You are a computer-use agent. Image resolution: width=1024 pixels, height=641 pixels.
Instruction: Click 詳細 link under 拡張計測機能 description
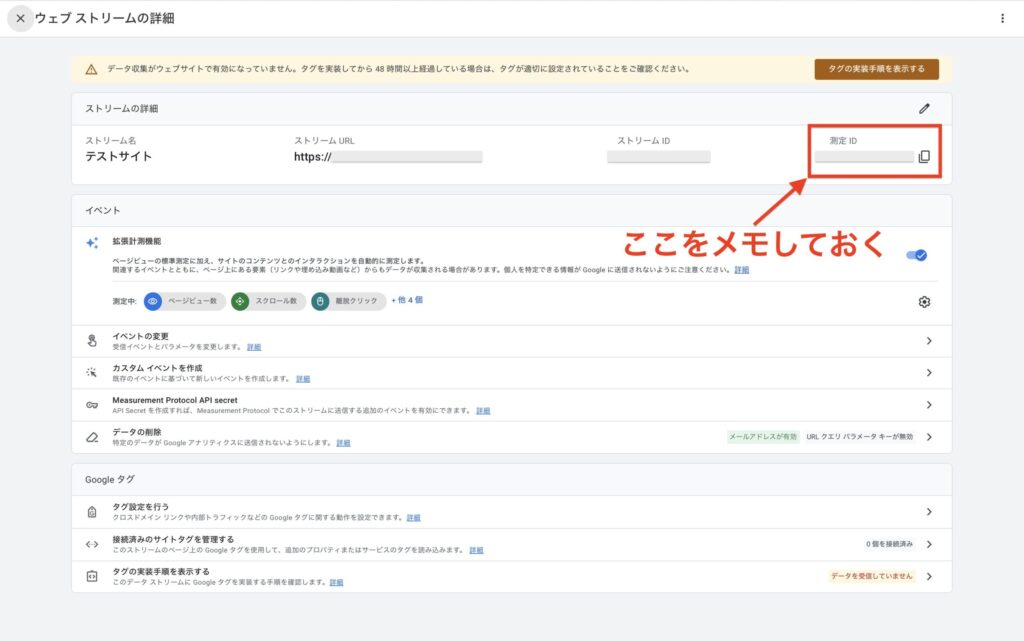[741, 270]
